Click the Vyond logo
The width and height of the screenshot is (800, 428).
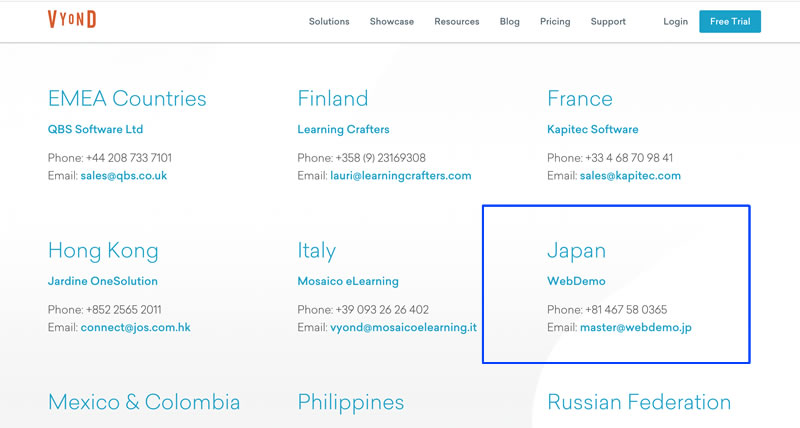point(72,19)
